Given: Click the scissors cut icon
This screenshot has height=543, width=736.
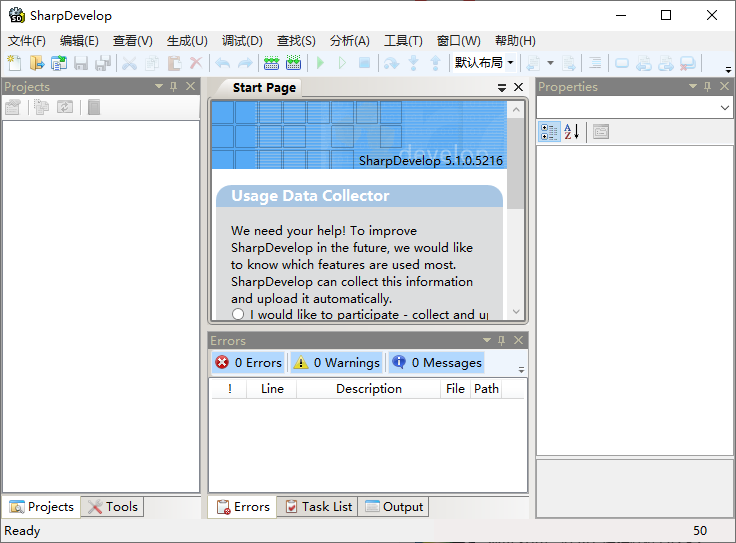Looking at the screenshot, I should [x=129, y=62].
